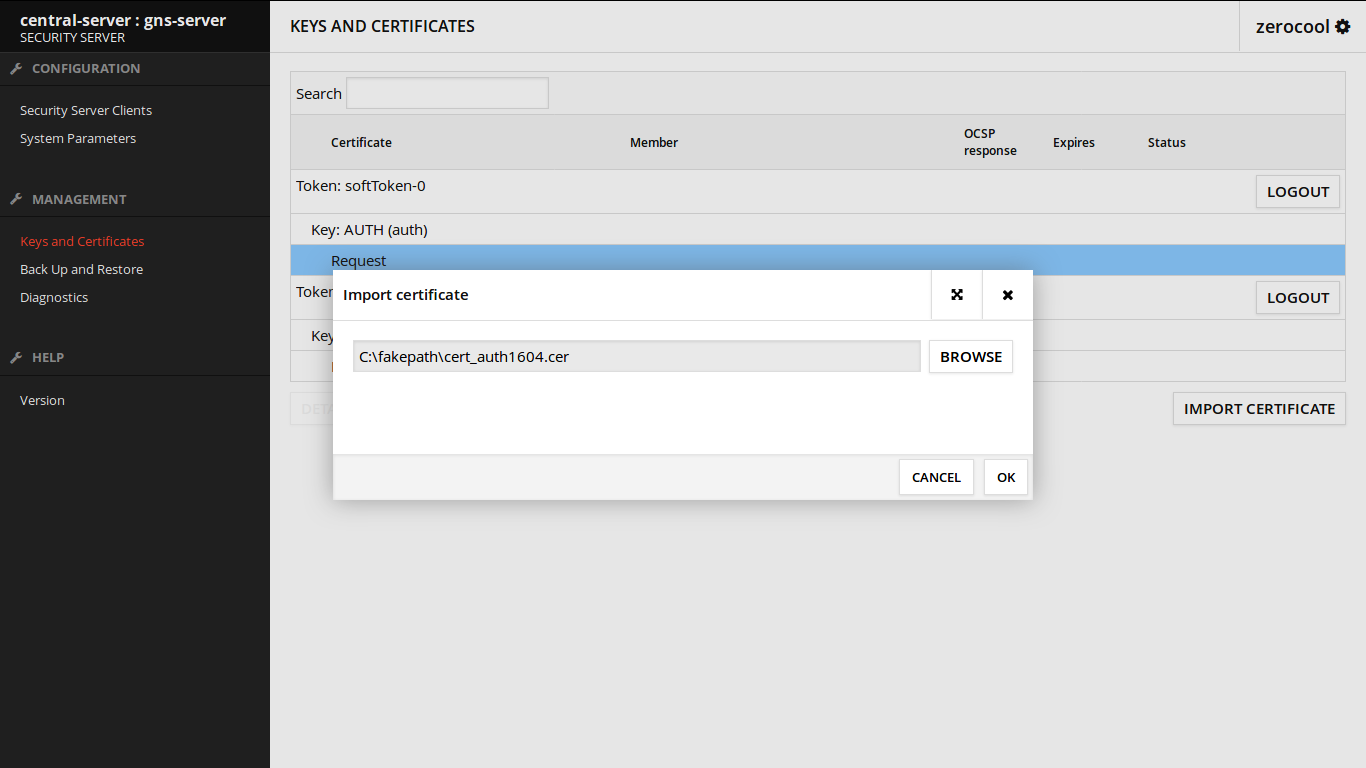Viewport: 1366px width, 768px height.
Task: Click the wrench icon beside MANAGEMENT
Action: click(x=16, y=199)
